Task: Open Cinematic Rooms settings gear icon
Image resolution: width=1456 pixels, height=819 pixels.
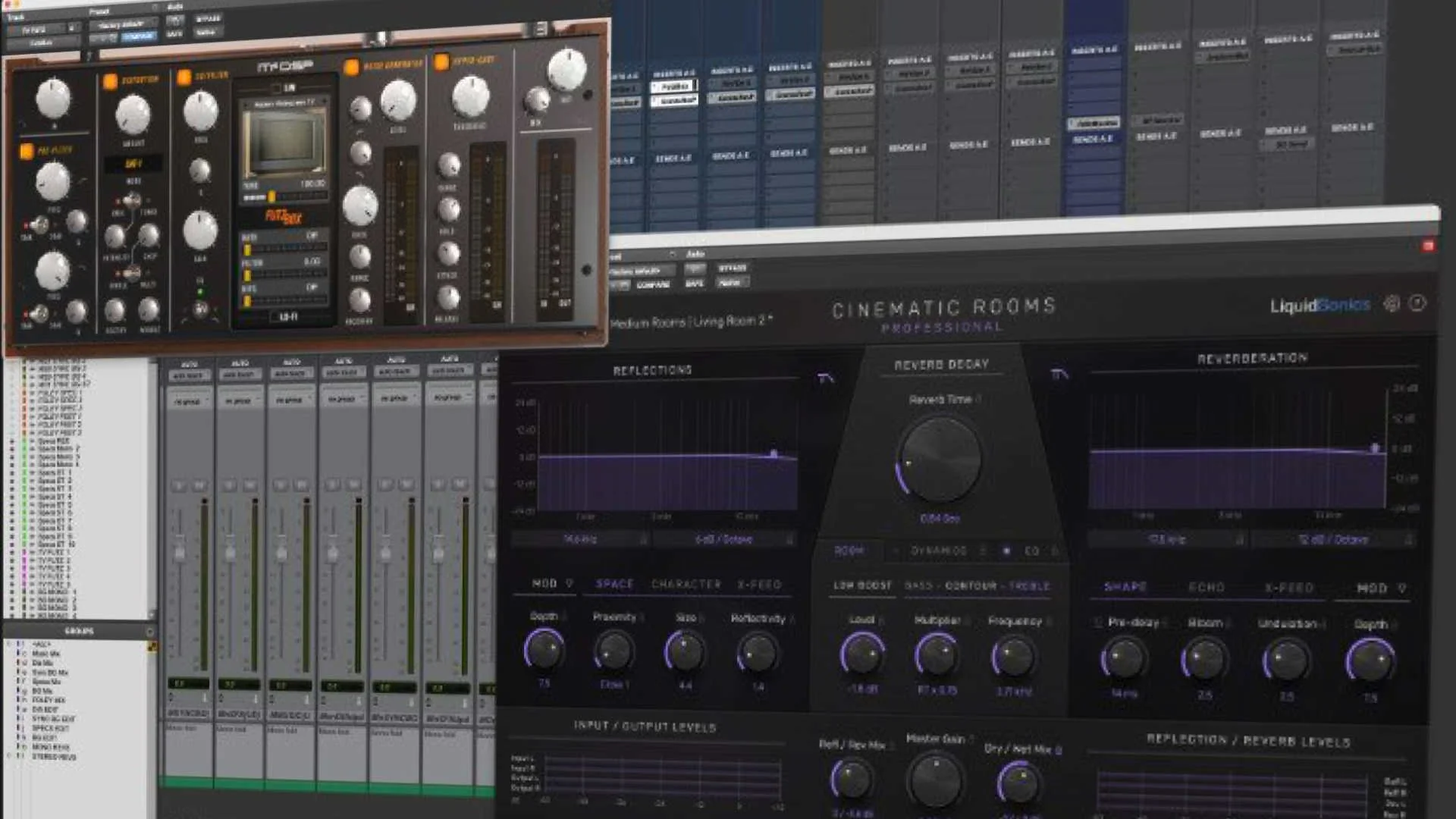Action: (x=1391, y=304)
